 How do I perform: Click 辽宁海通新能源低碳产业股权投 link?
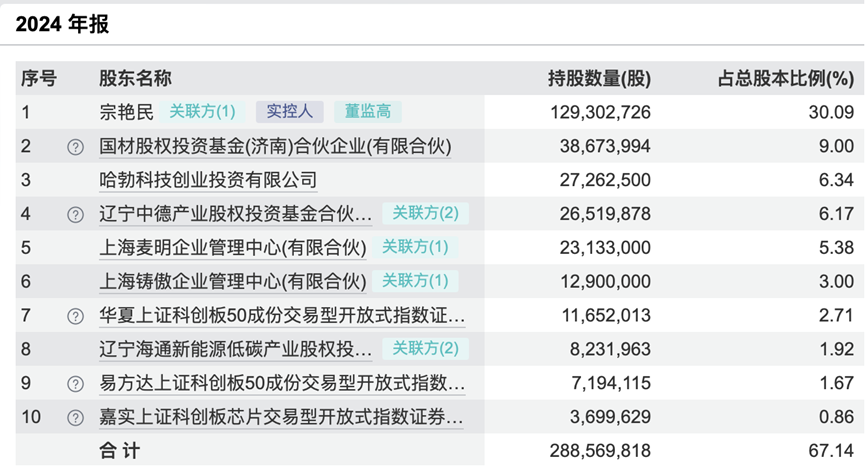tap(236, 349)
